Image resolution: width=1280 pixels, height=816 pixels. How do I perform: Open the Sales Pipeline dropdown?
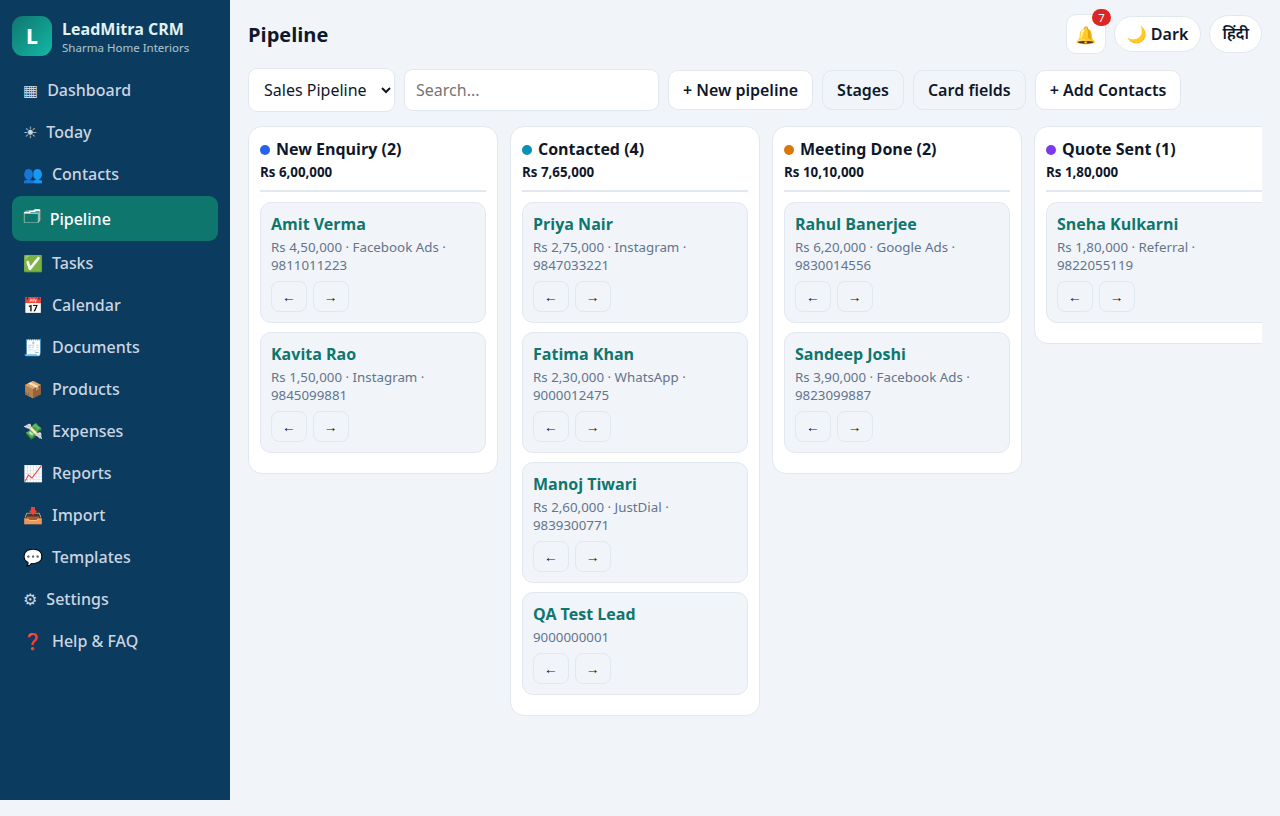pyautogui.click(x=321, y=90)
